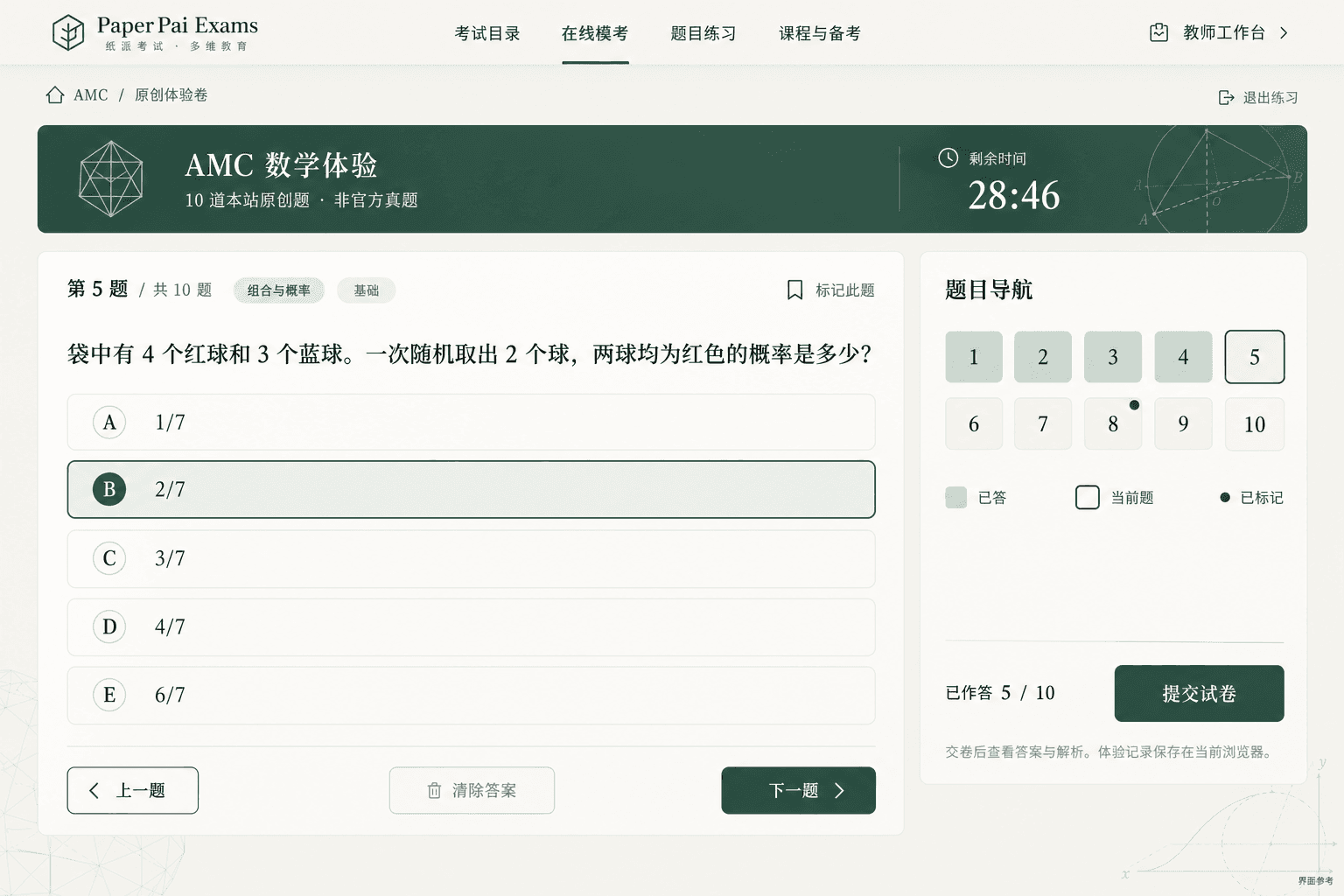1344x896 pixels.
Task: Click the teacher workbench clipboard icon
Action: click(x=1158, y=32)
